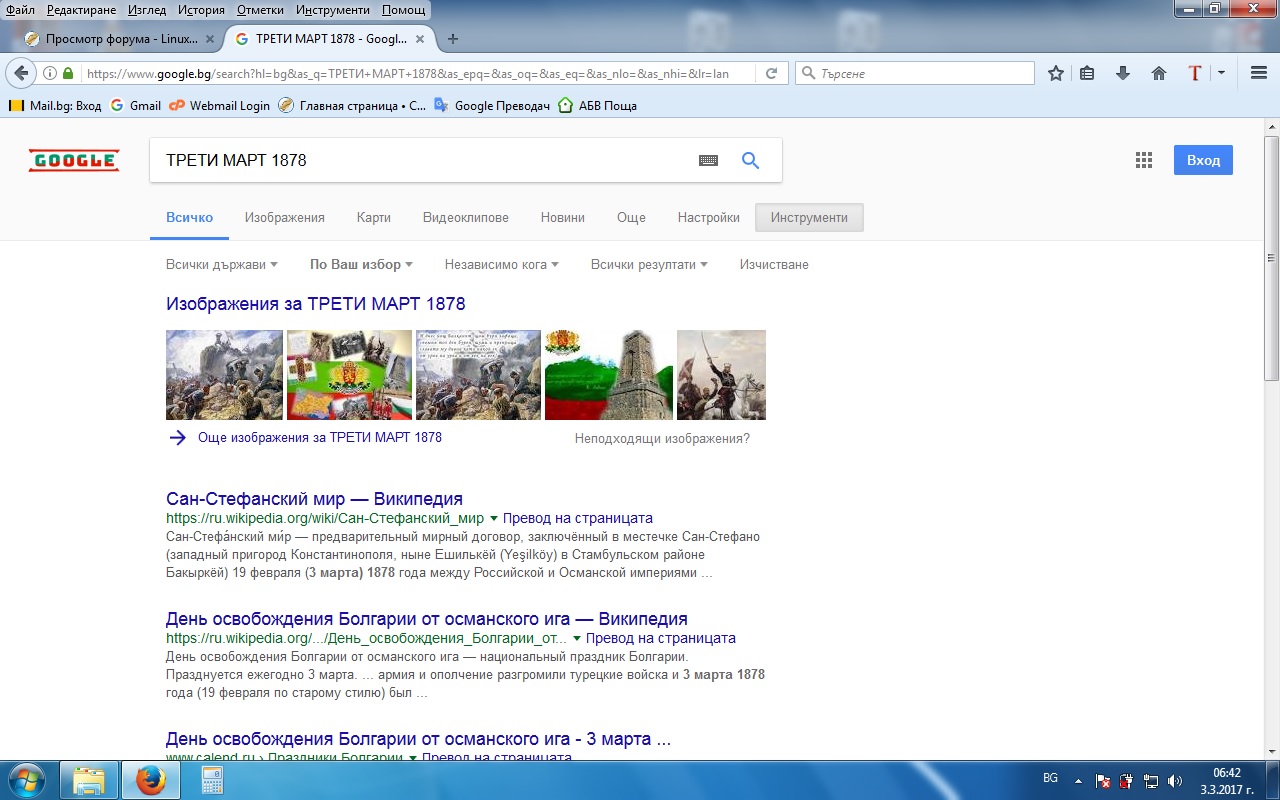
Task: Expand the Още search category menu
Action: pyautogui.click(x=631, y=217)
